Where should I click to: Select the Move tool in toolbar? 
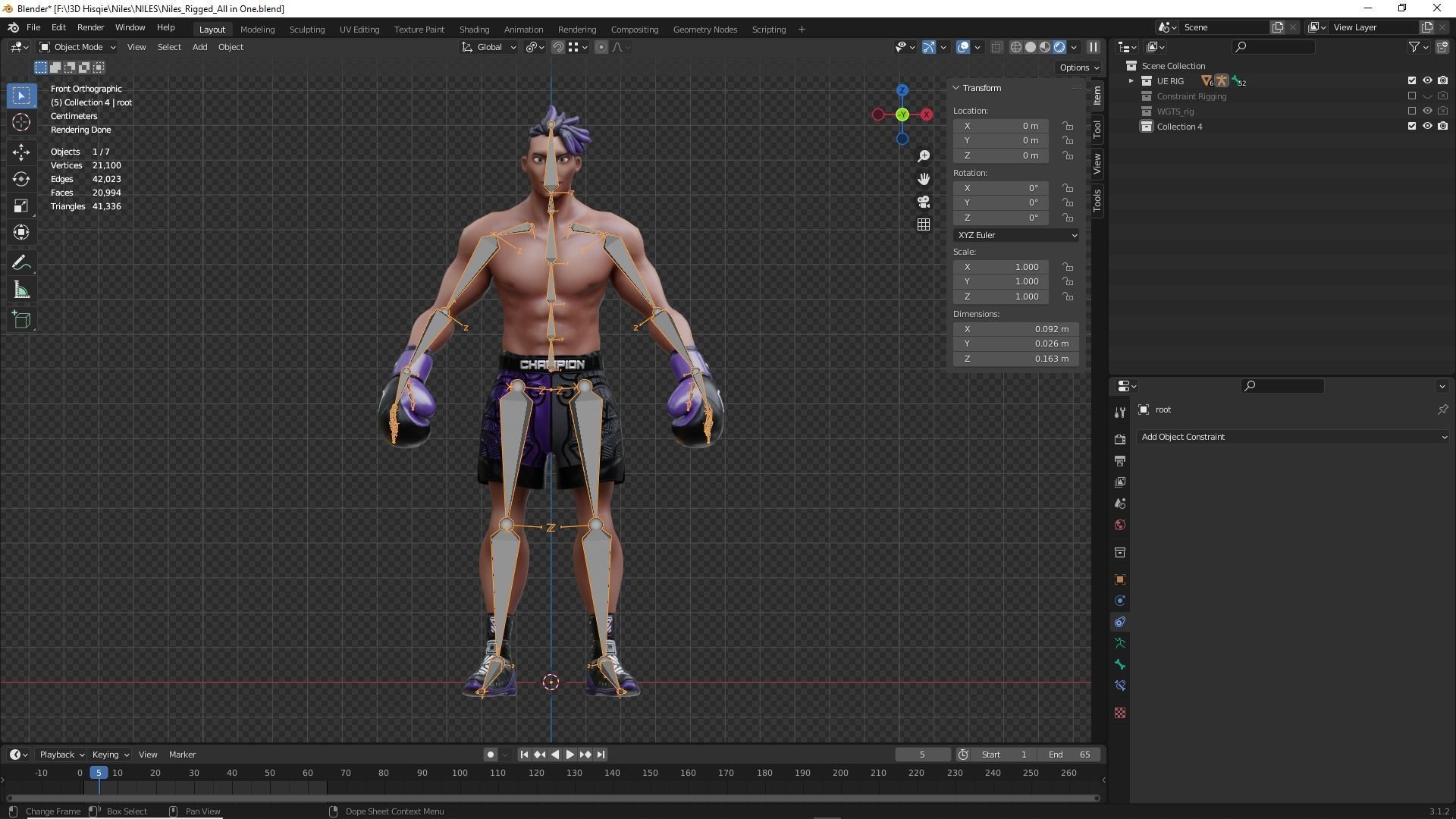point(21,152)
